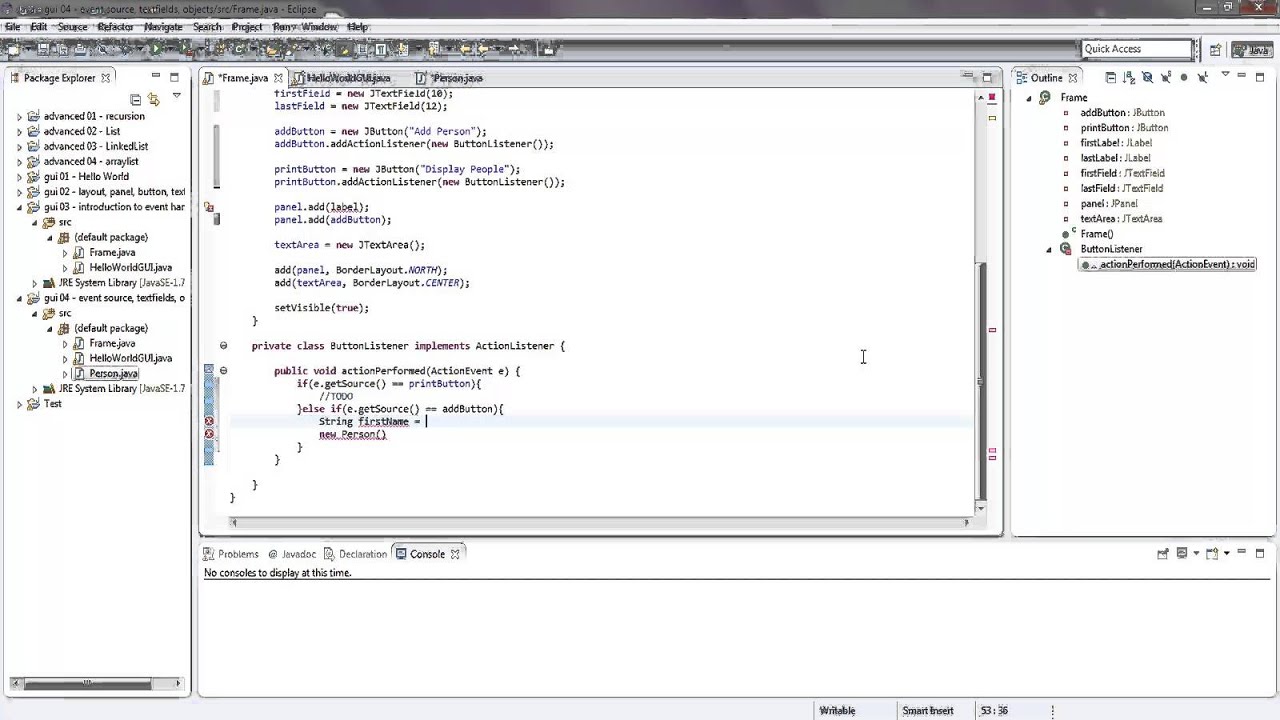Viewport: 1280px width, 720px height.
Task: Click error marker beside 'new Person()' line
Action: (x=209, y=434)
